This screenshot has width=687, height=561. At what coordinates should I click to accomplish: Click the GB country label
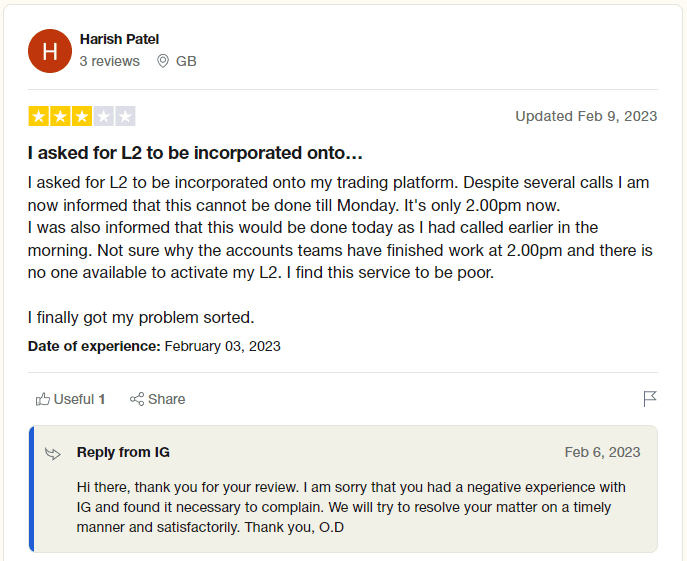coord(186,61)
